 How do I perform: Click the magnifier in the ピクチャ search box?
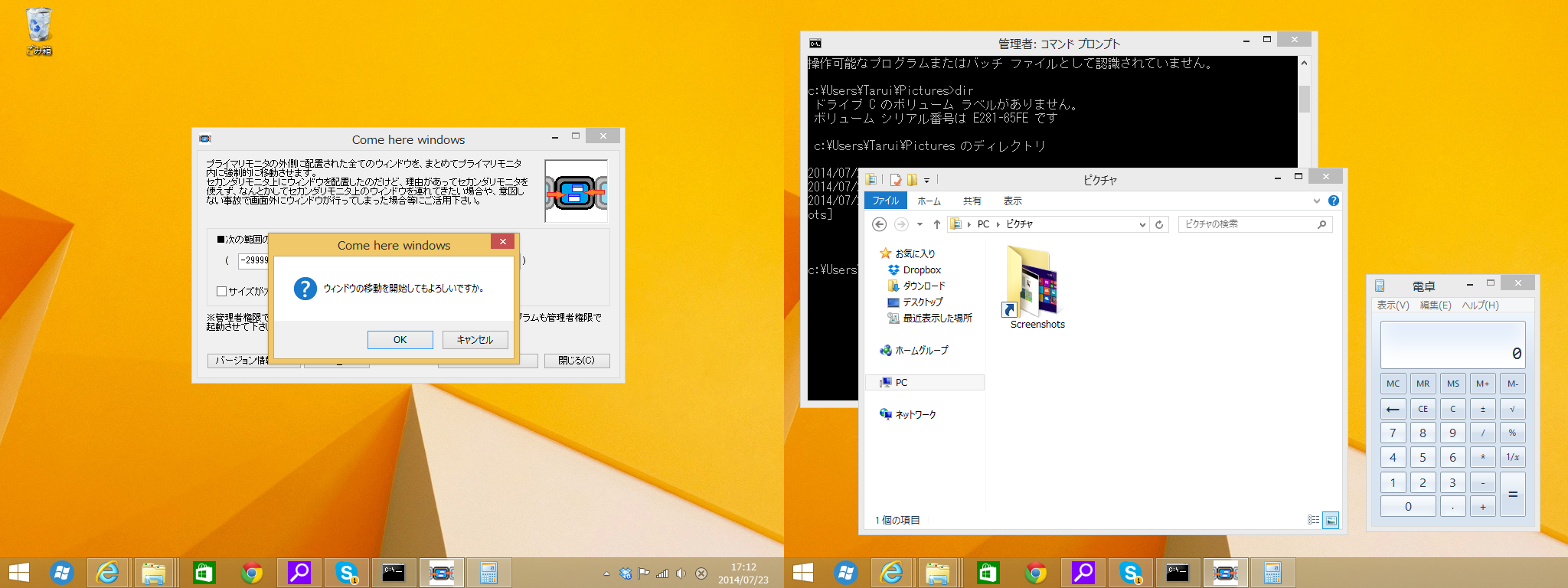pos(1321,224)
